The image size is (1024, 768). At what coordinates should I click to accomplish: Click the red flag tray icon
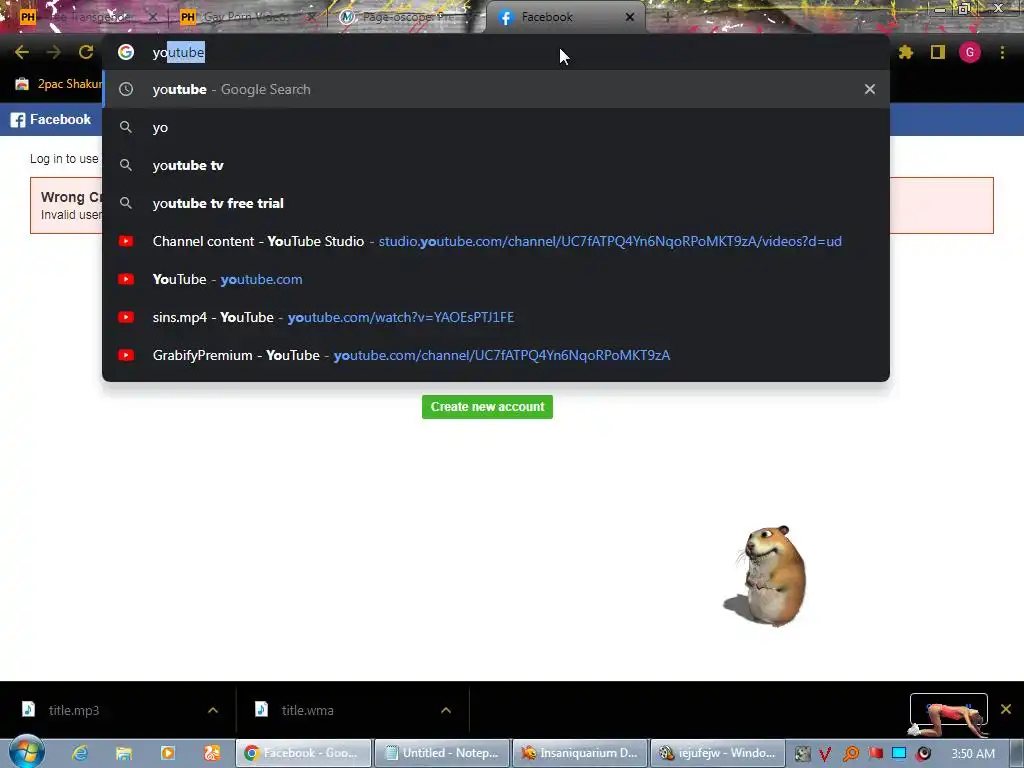pos(875,754)
